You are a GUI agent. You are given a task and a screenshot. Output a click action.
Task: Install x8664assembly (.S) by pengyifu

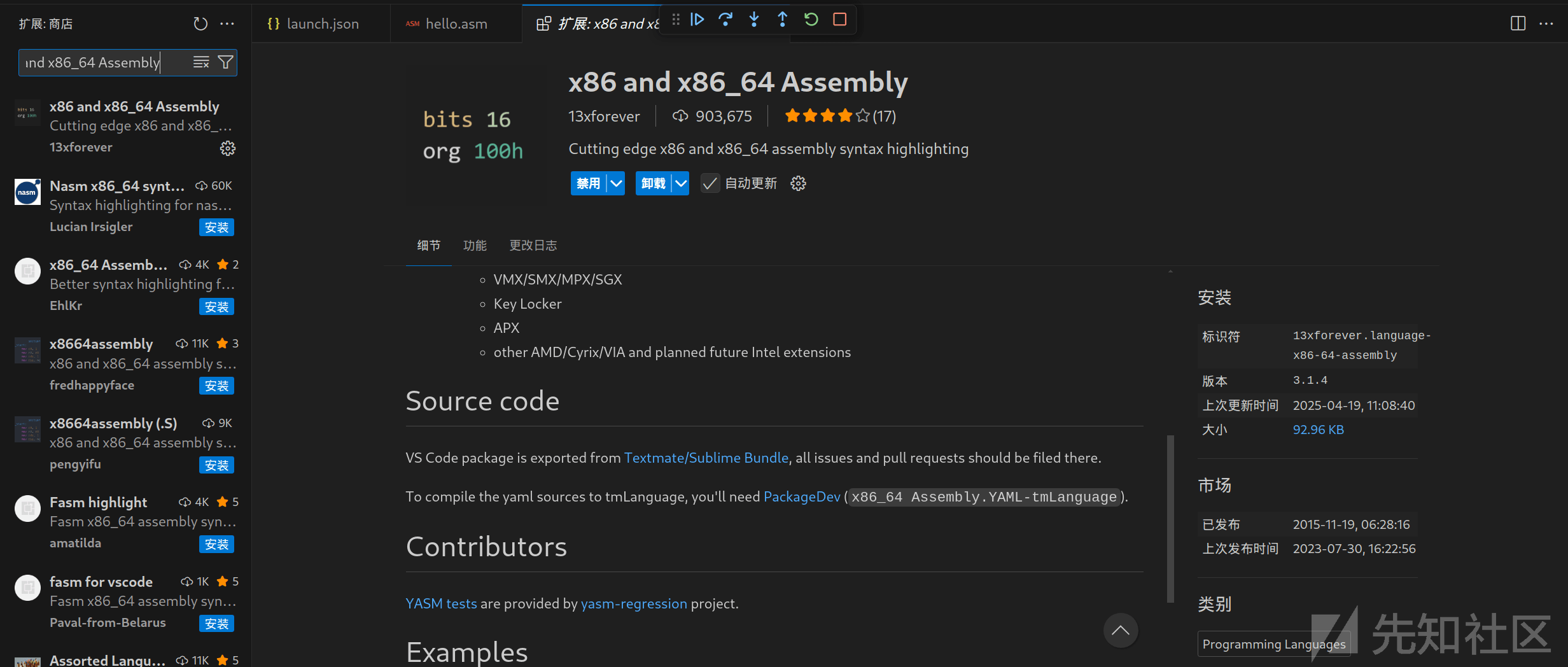point(216,465)
